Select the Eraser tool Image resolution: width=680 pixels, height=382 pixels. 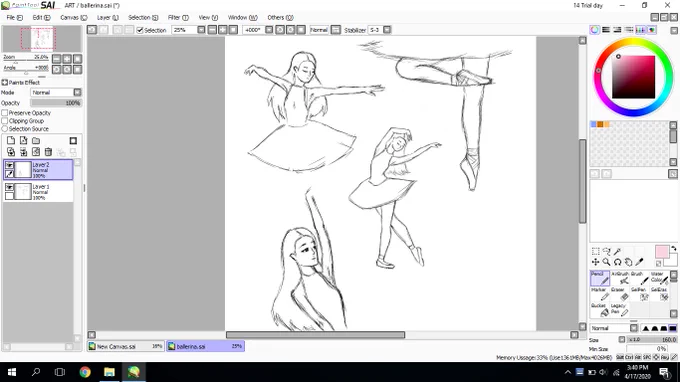(x=620, y=294)
